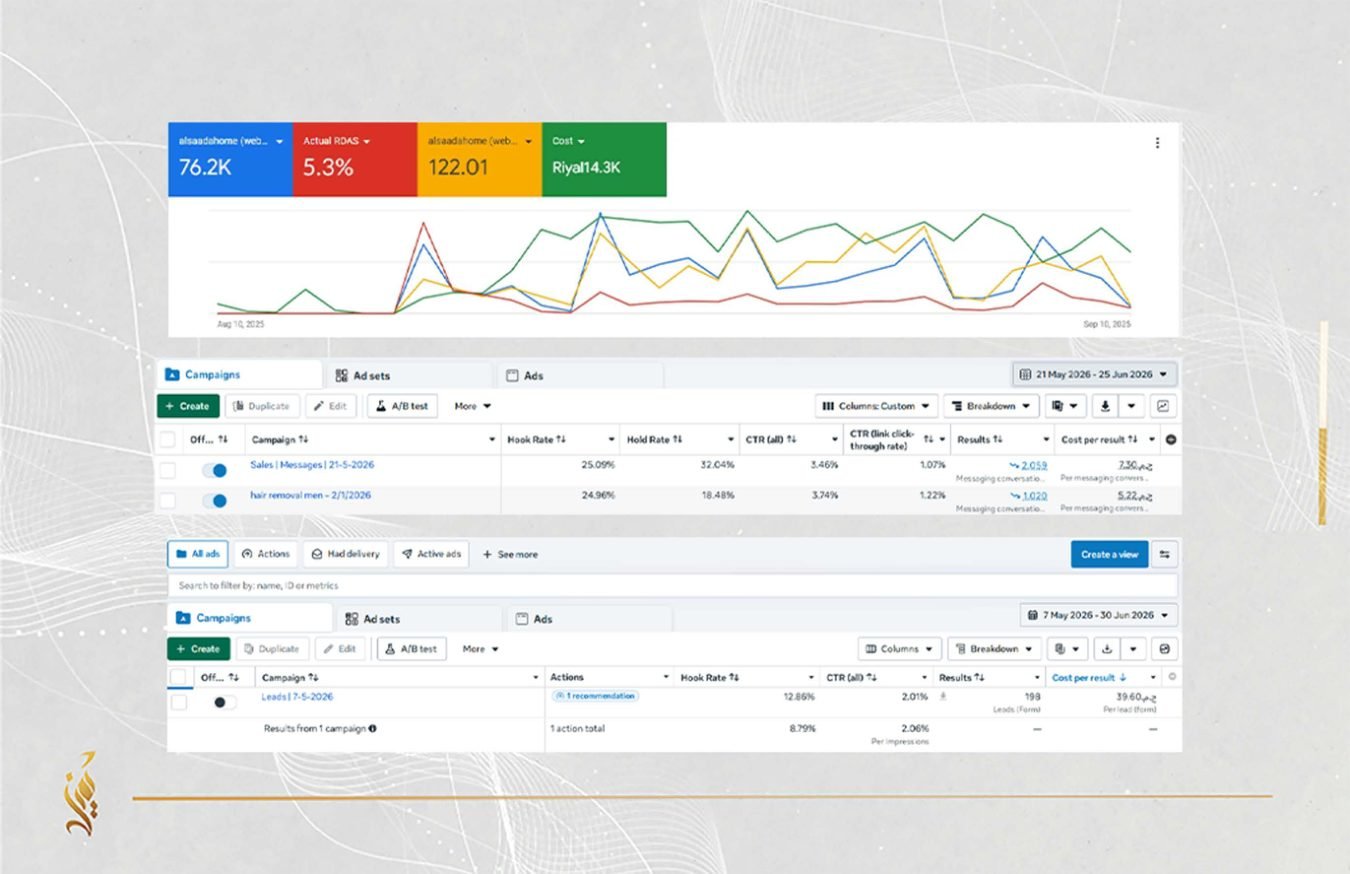Click See more next to Active ads
The height and width of the screenshot is (874, 1350).
(510, 554)
